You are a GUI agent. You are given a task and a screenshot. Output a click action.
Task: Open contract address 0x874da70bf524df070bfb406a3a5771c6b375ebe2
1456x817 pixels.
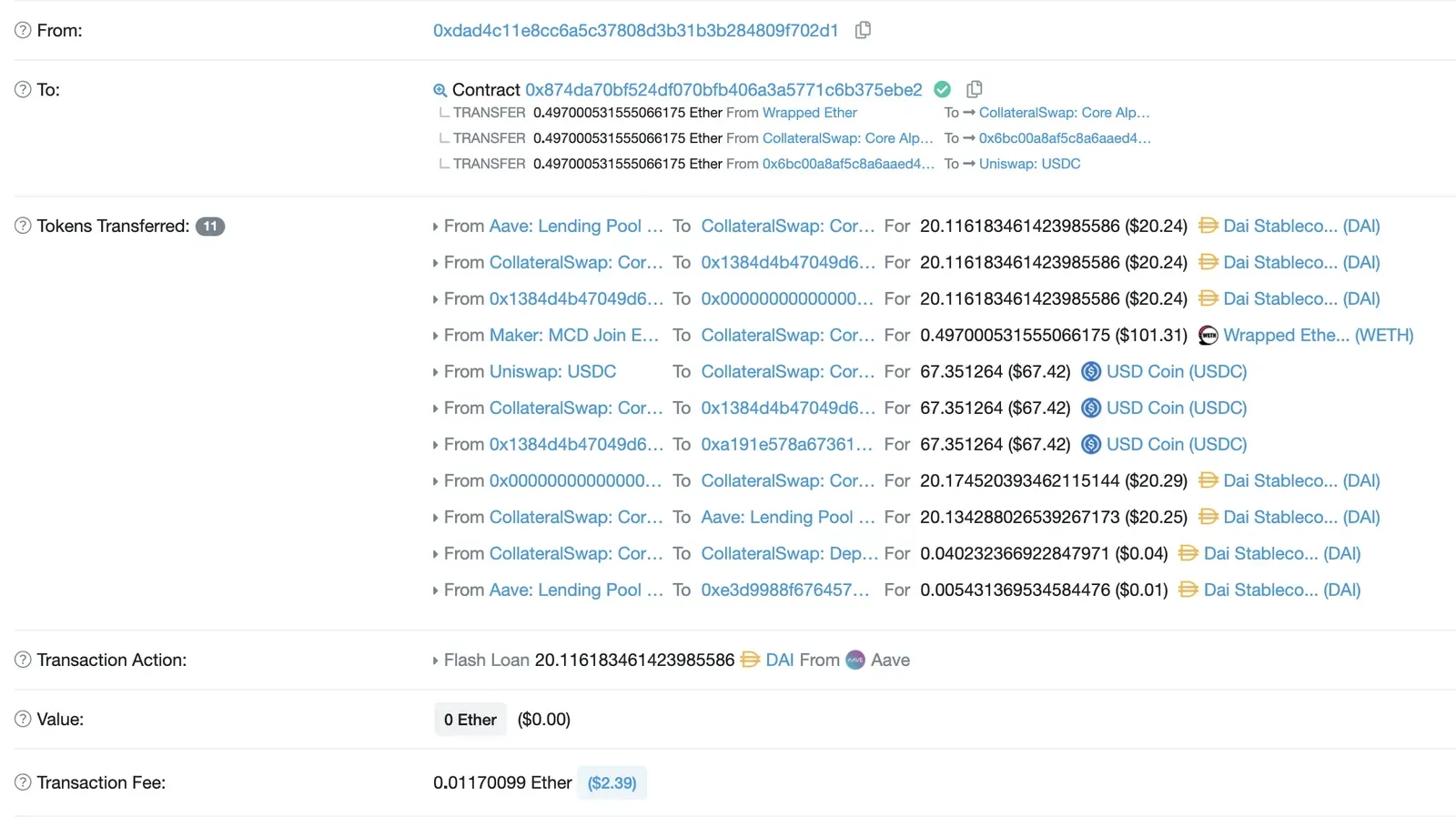tap(723, 89)
